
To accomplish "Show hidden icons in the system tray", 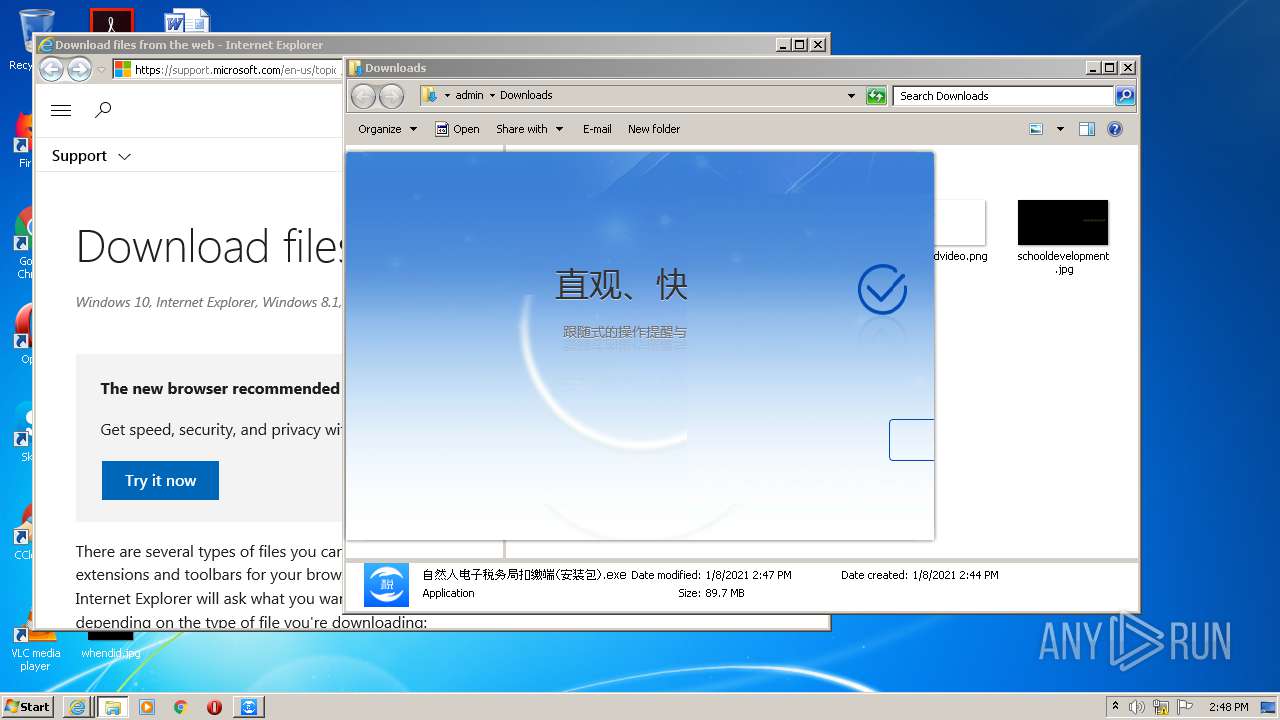I will pos(1115,706).
